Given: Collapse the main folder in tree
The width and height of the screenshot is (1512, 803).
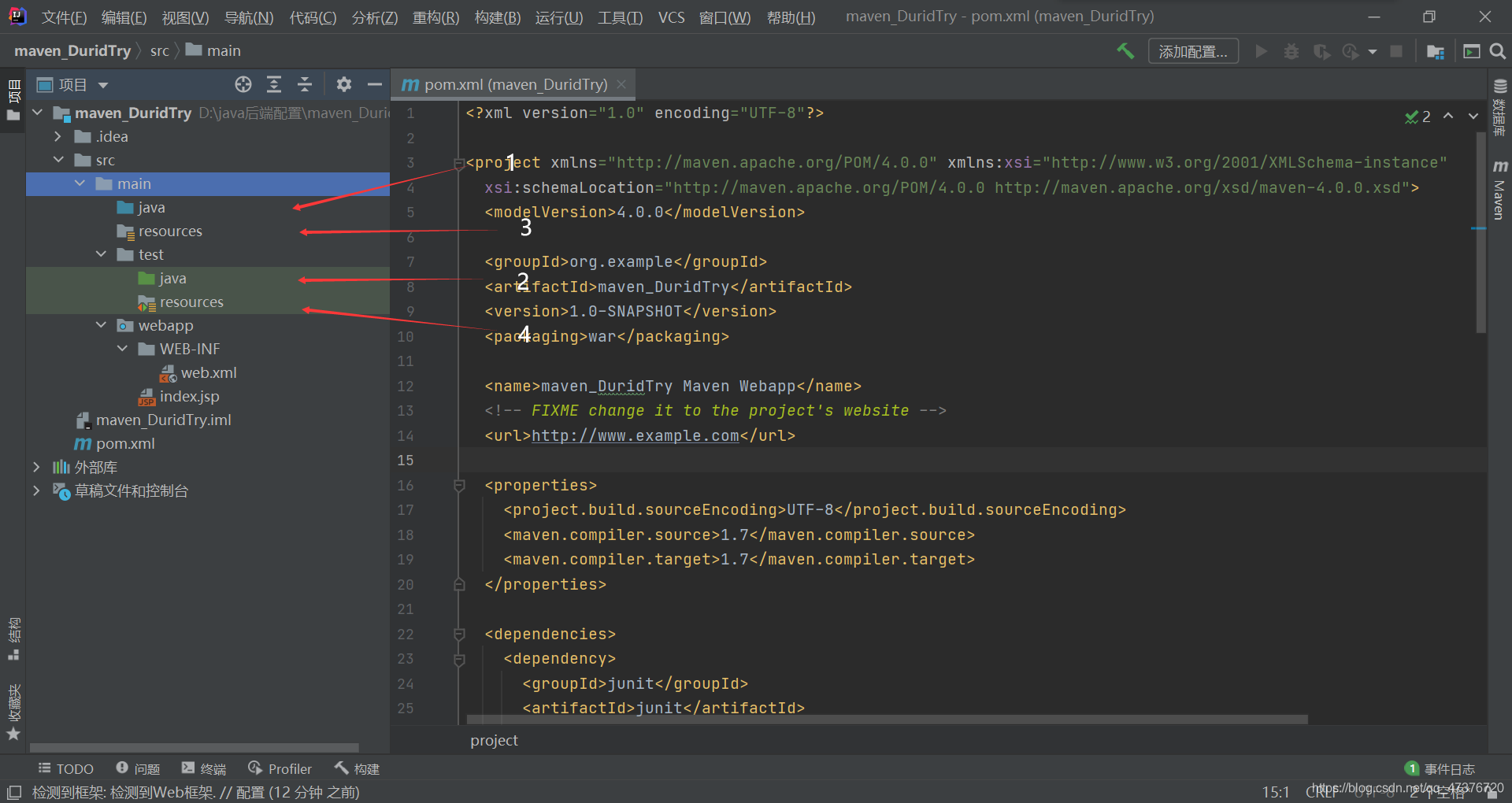Looking at the screenshot, I should pos(80,183).
